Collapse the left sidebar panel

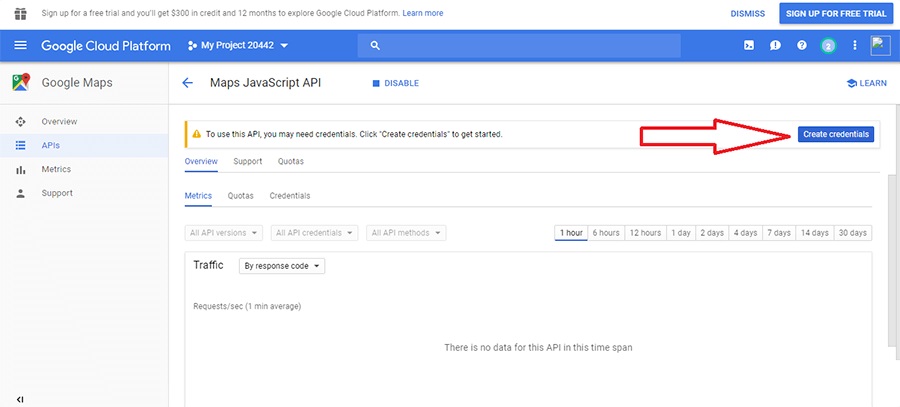coord(20,399)
